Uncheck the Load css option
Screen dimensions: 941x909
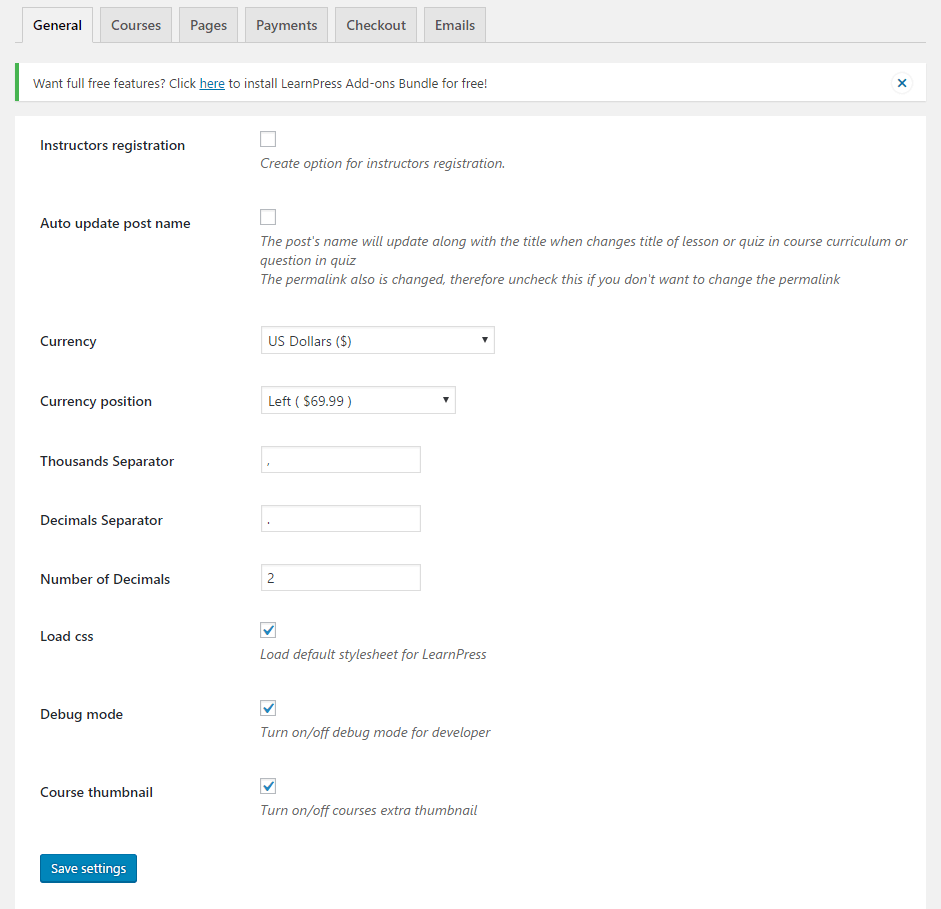click(268, 630)
